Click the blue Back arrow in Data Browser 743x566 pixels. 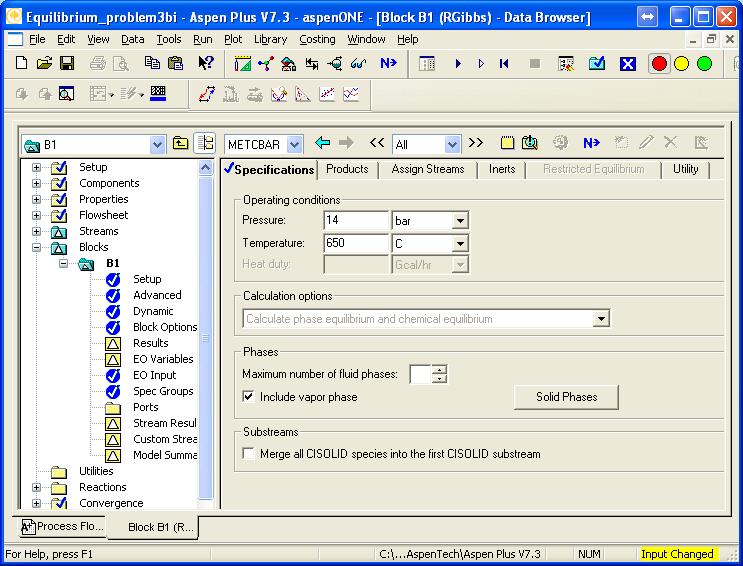click(x=323, y=143)
